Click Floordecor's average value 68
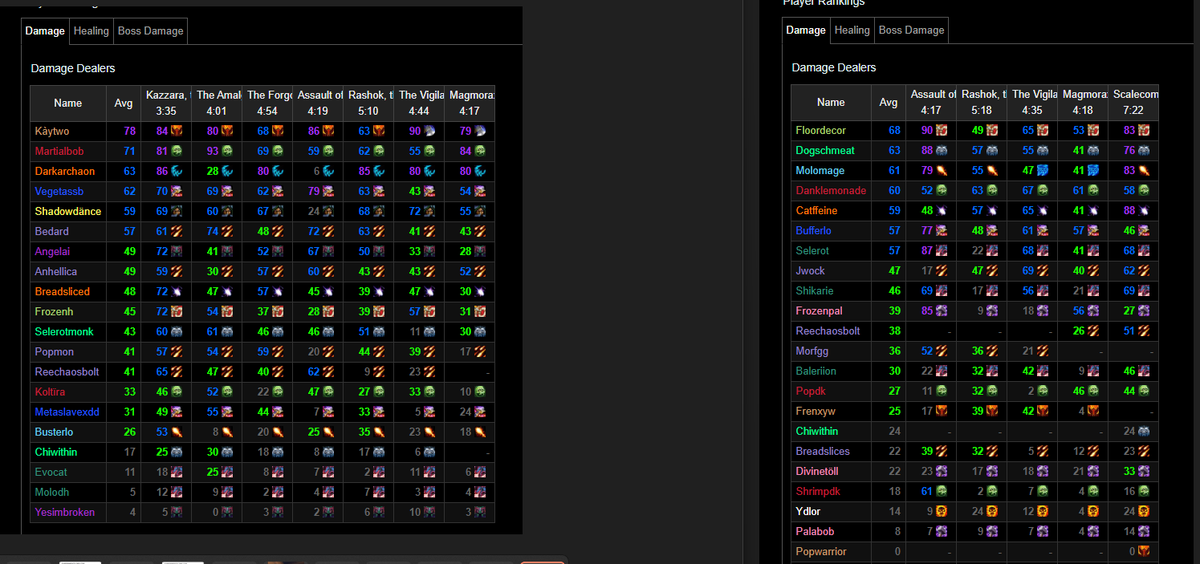Image resolution: width=1200 pixels, height=564 pixels. (x=895, y=131)
